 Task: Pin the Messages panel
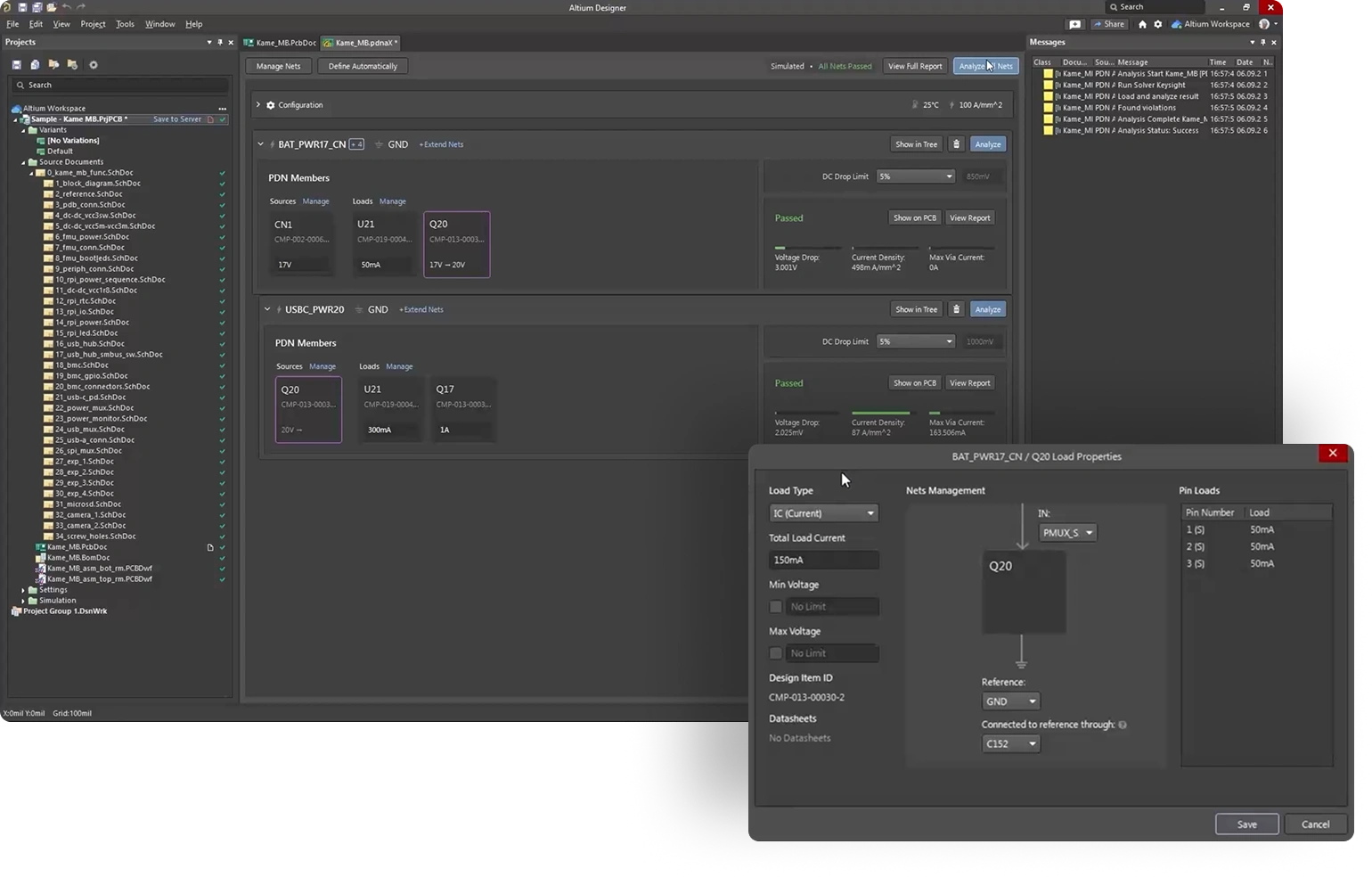point(1262,42)
